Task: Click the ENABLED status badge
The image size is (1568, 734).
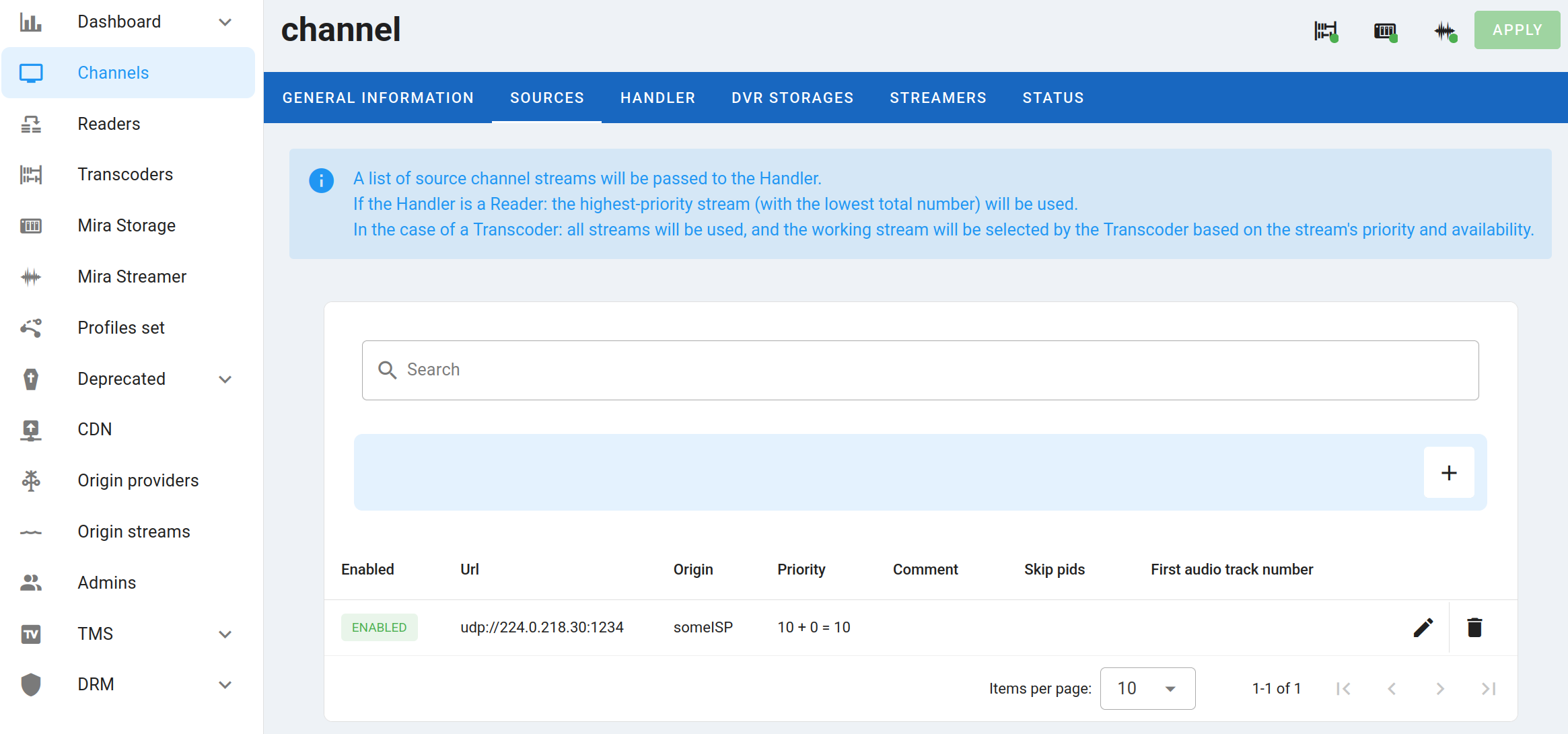Action: coord(379,628)
